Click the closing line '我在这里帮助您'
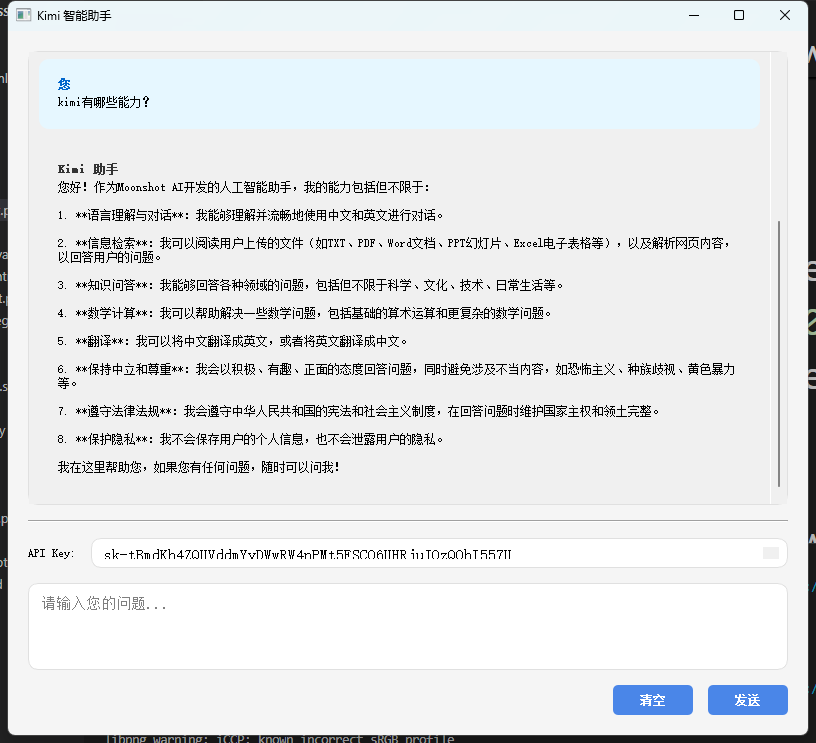Viewport: 816px width, 743px height. [x=199, y=467]
